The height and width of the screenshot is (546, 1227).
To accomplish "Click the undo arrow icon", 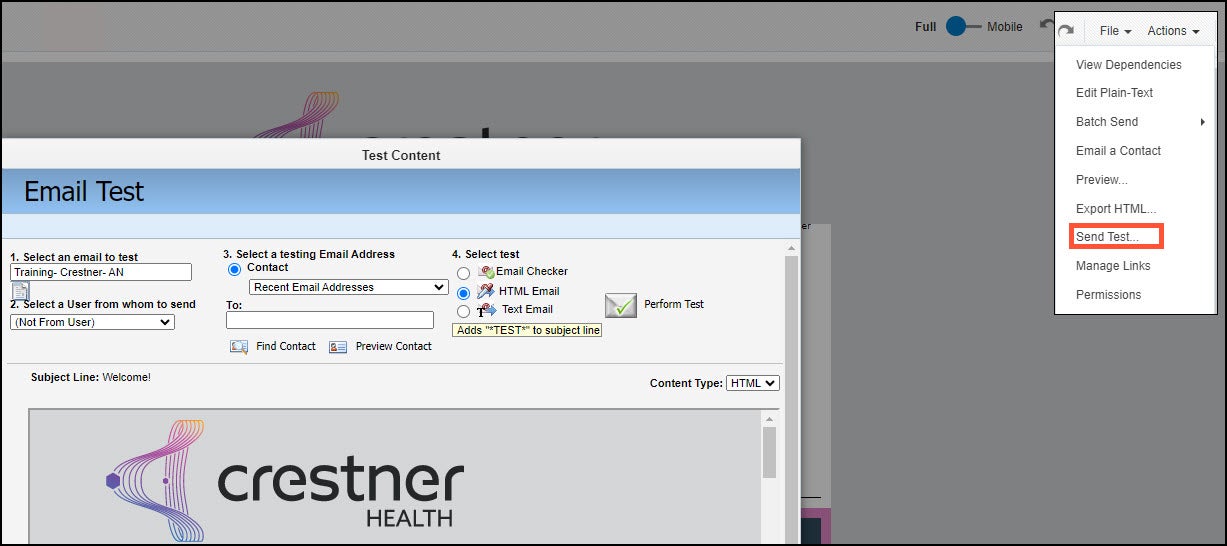I will coord(1047,25).
